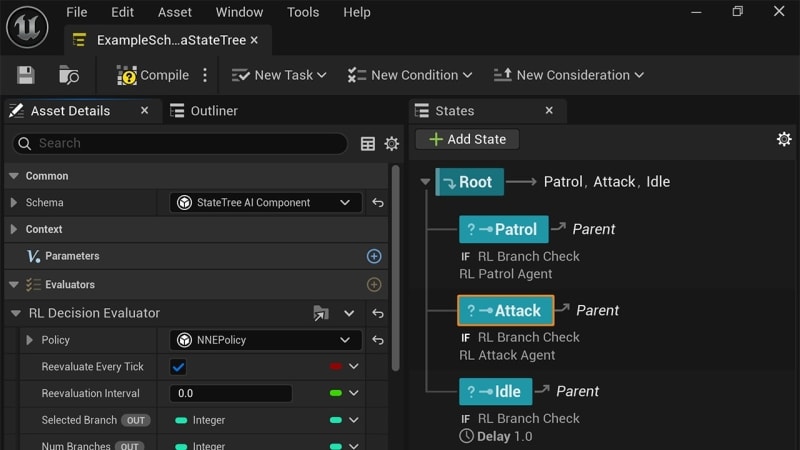
Task: Open the Edit menu
Action: click(x=122, y=12)
